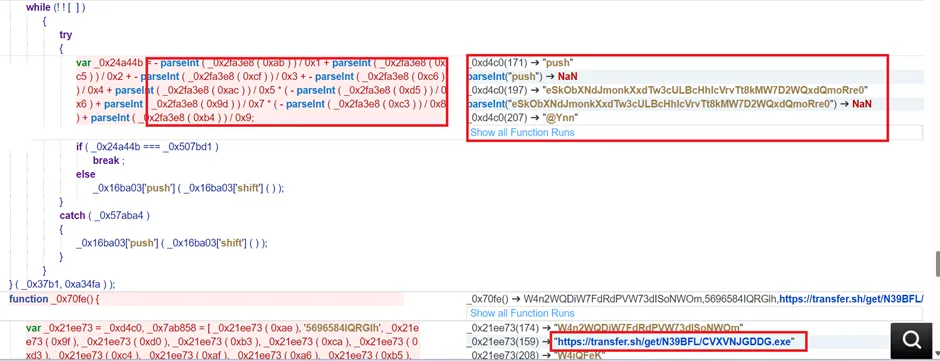Select the _0xd4c0(171) → "push" result line

(x=521, y=62)
